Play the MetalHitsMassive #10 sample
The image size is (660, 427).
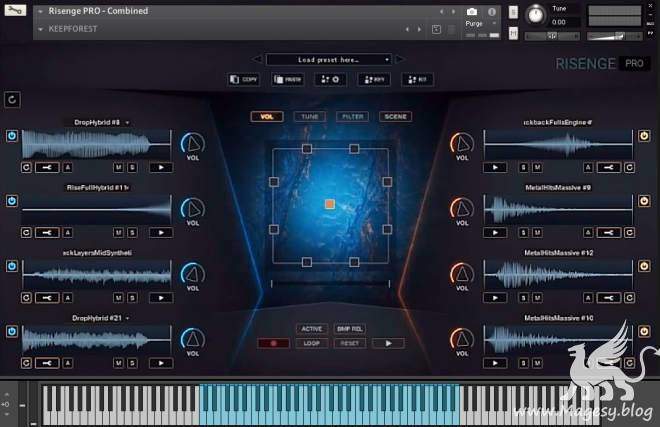(495, 363)
